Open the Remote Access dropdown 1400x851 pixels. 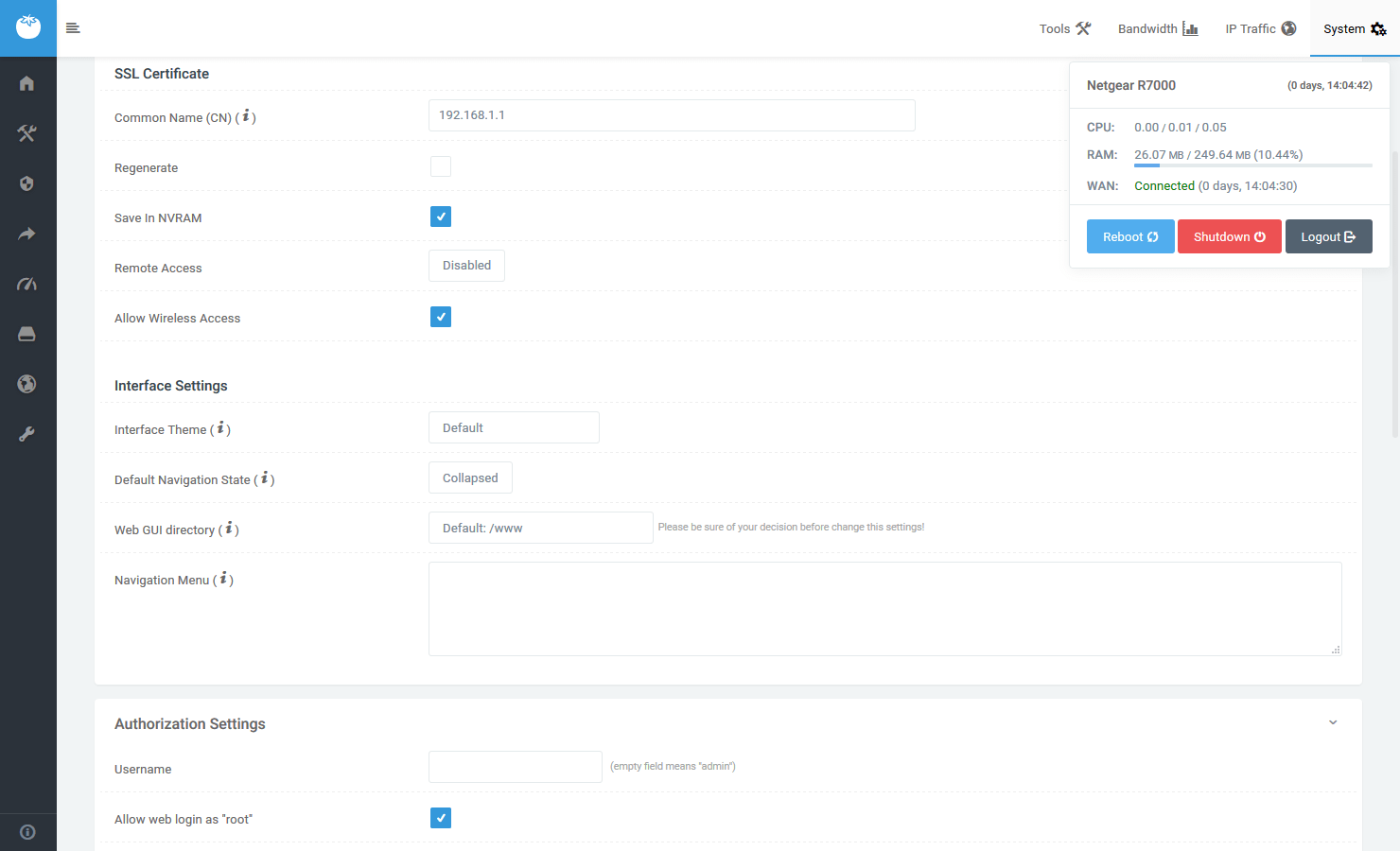click(466, 266)
